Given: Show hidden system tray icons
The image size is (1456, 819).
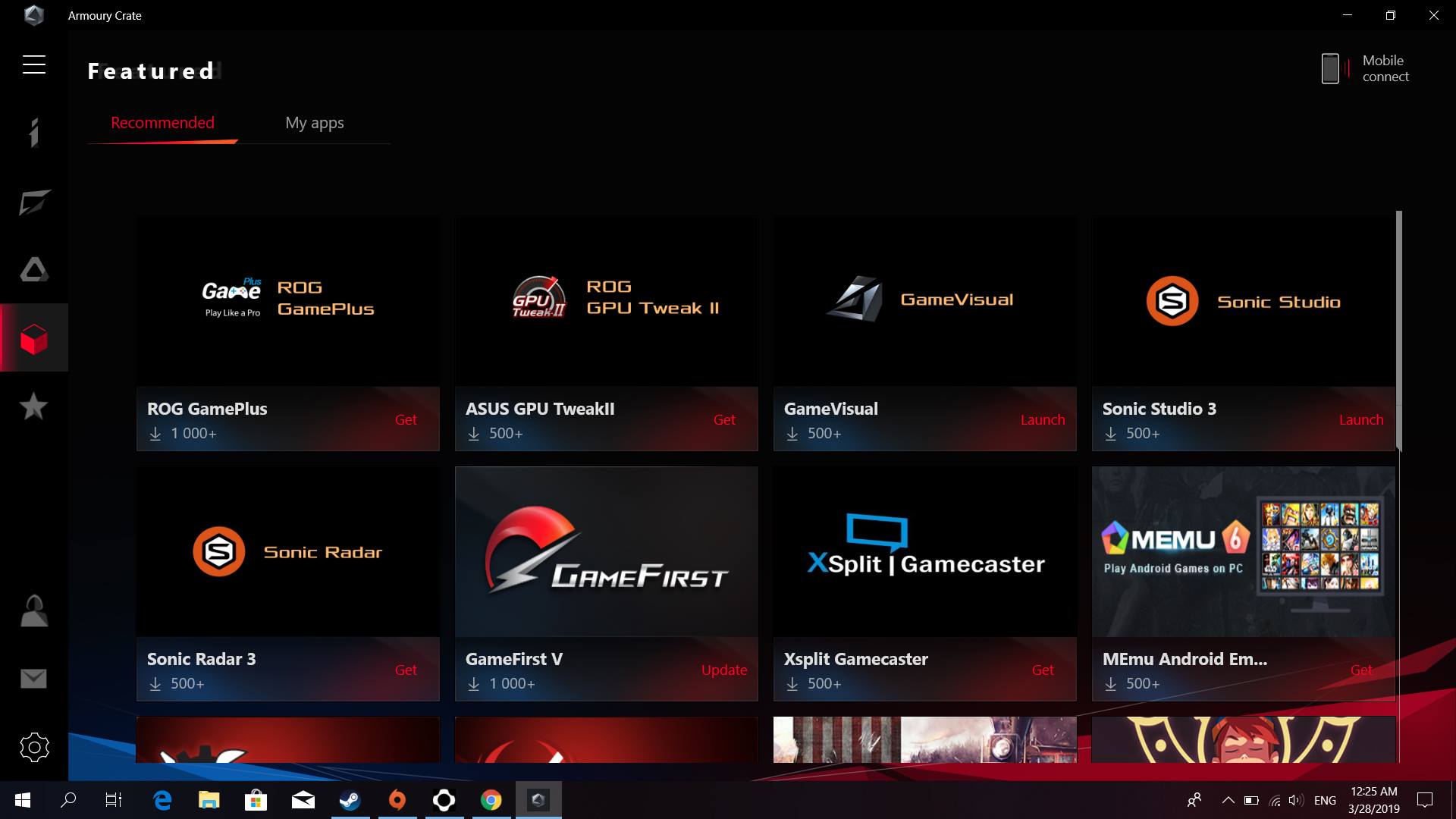Looking at the screenshot, I should (x=1228, y=800).
